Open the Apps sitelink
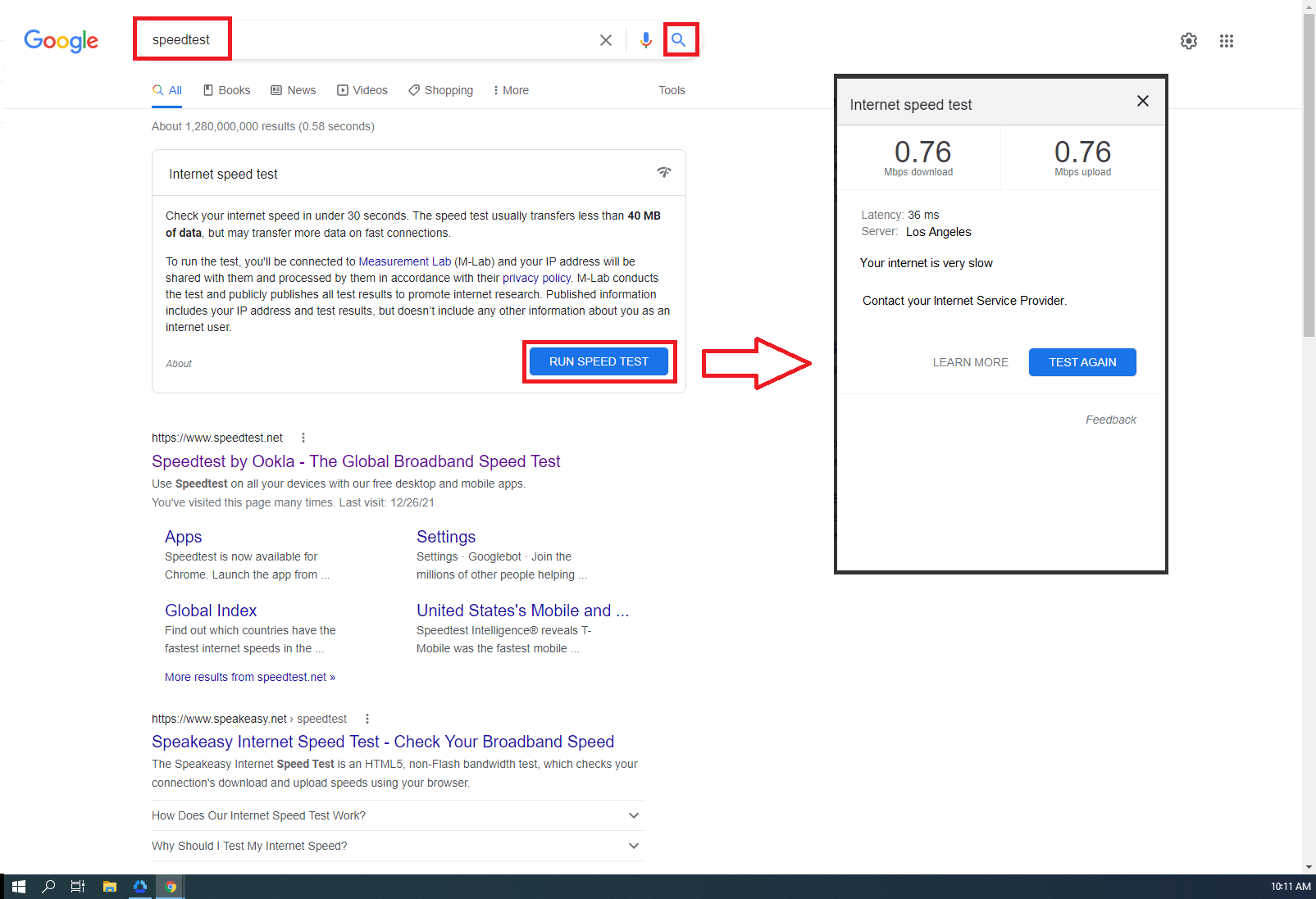This screenshot has width=1316, height=899. coord(184,537)
